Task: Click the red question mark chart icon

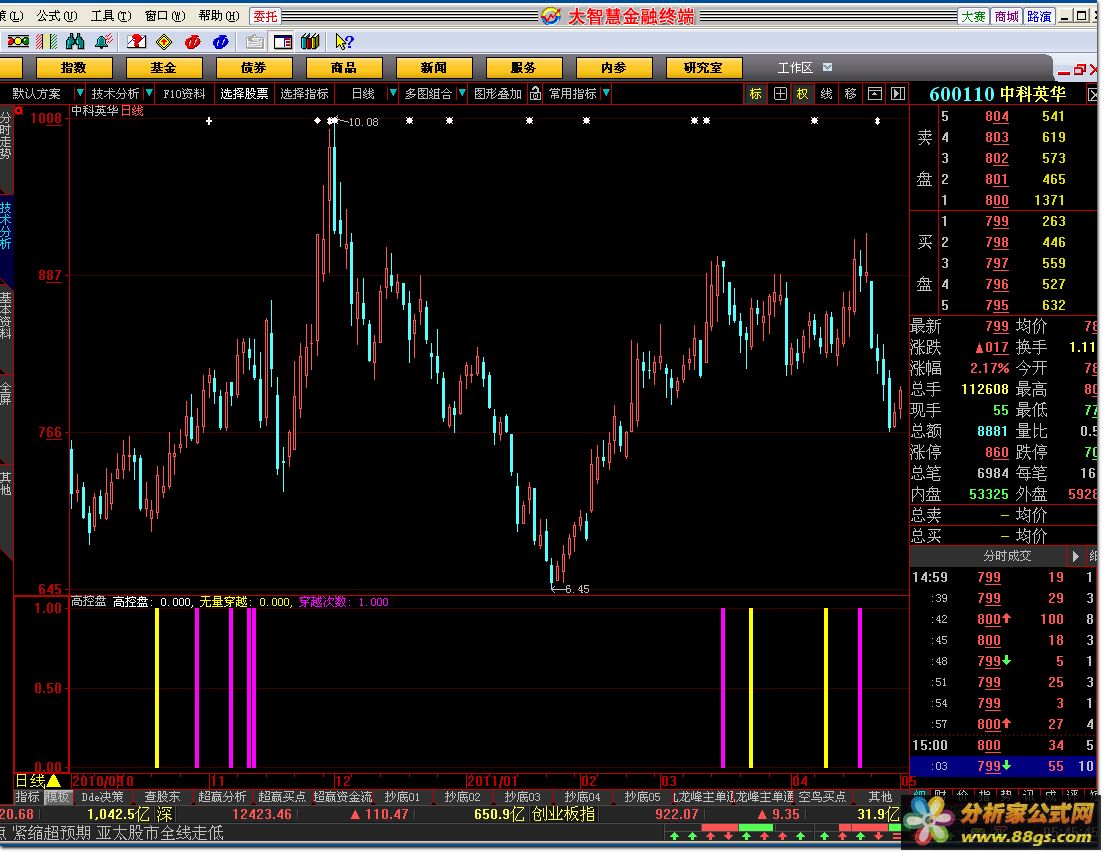Action: click(136, 42)
